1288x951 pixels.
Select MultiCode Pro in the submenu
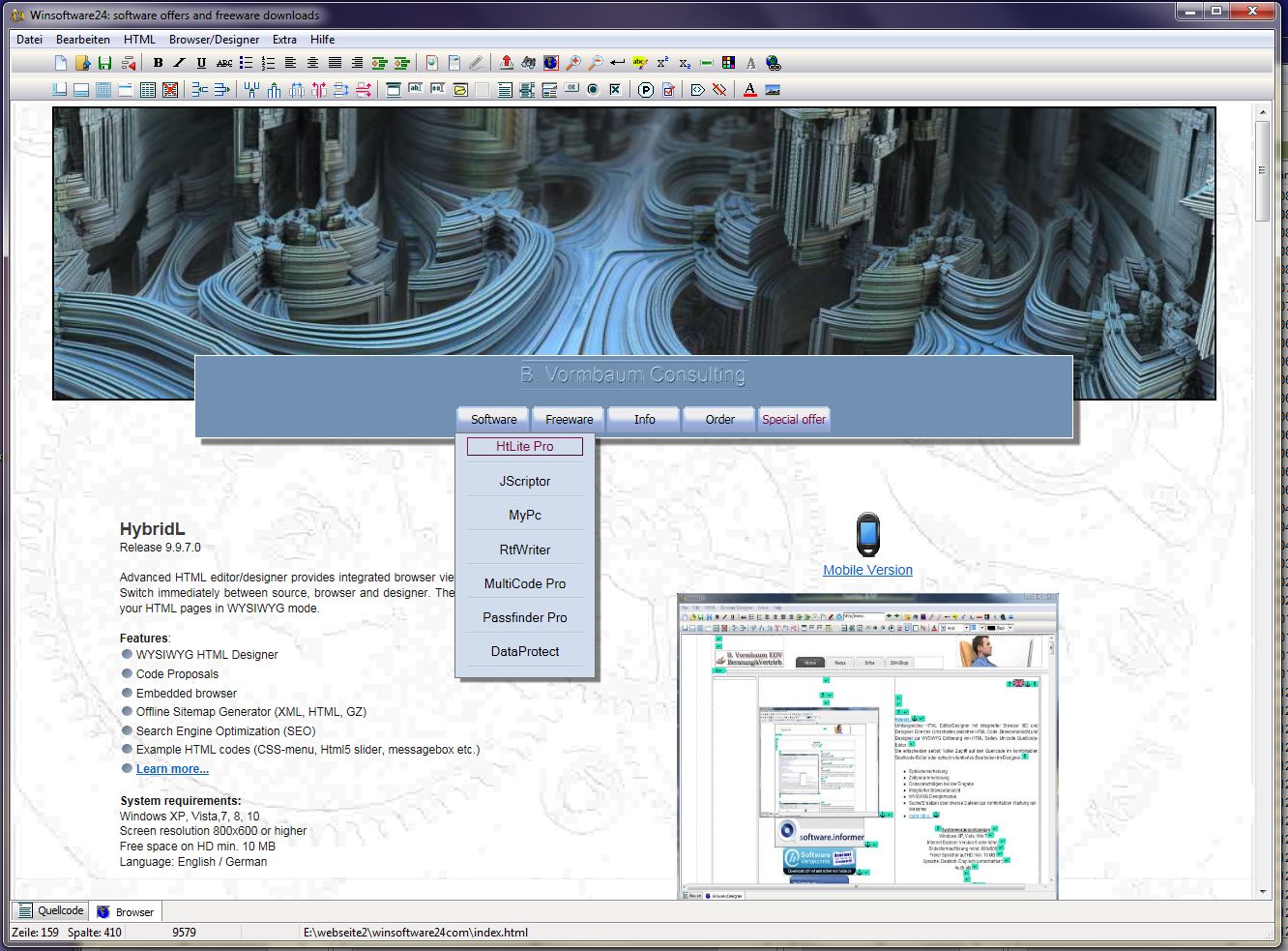click(525, 583)
